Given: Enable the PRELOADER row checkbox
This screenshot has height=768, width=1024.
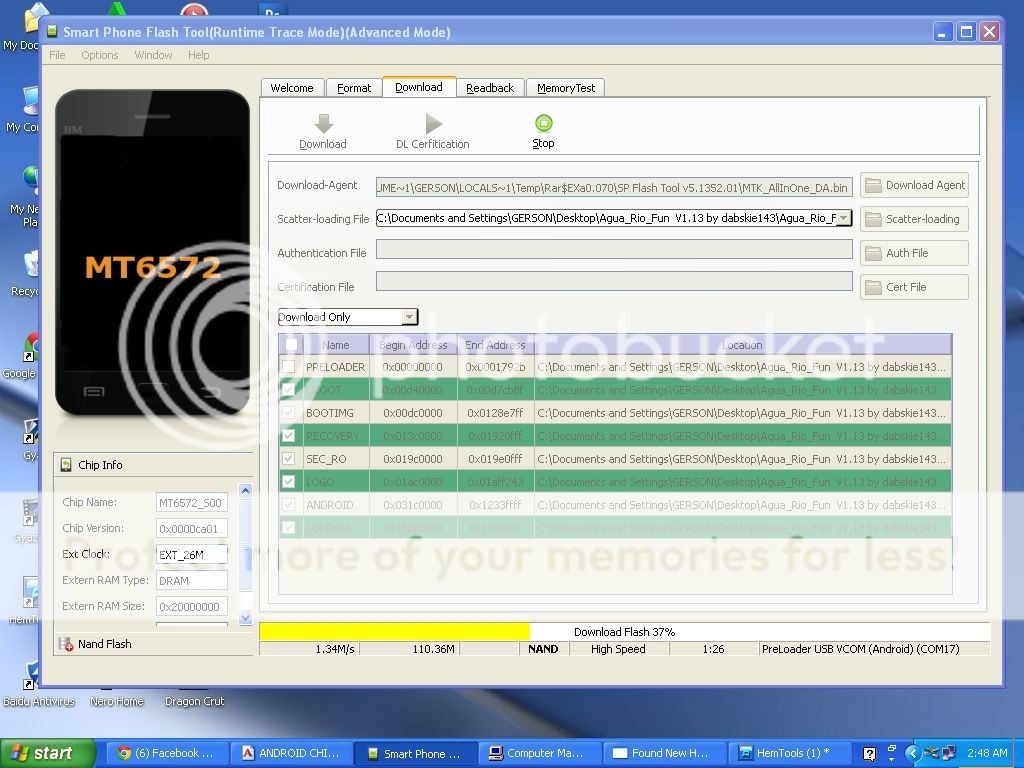Looking at the screenshot, I should pyautogui.click(x=289, y=367).
